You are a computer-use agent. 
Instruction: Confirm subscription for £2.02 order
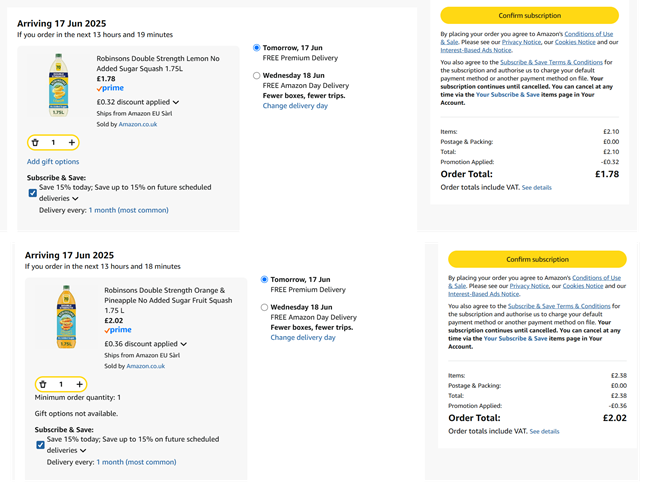tap(537, 259)
